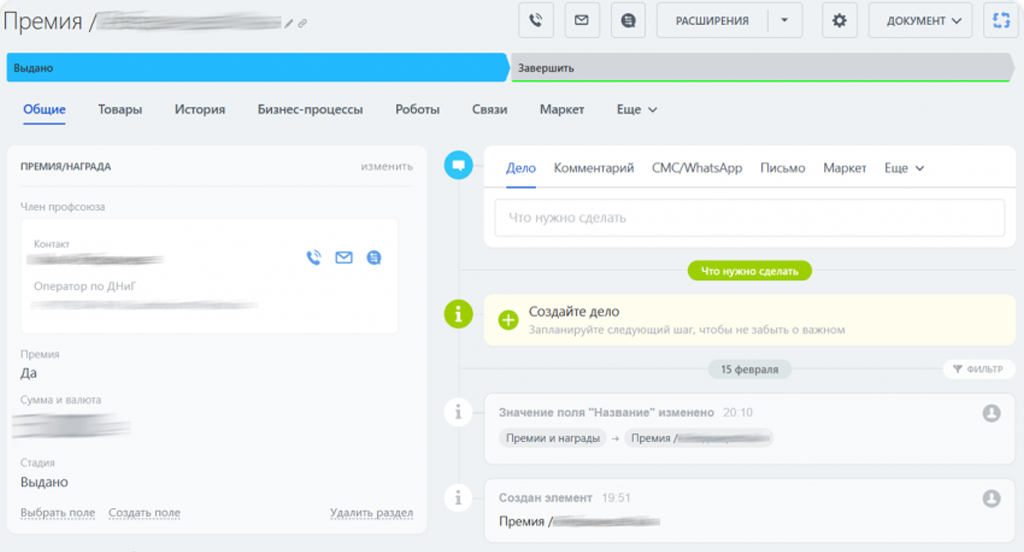Click green plus icon next to Создайте дело
Viewport: 1024px width, 552px height.
coord(508,320)
